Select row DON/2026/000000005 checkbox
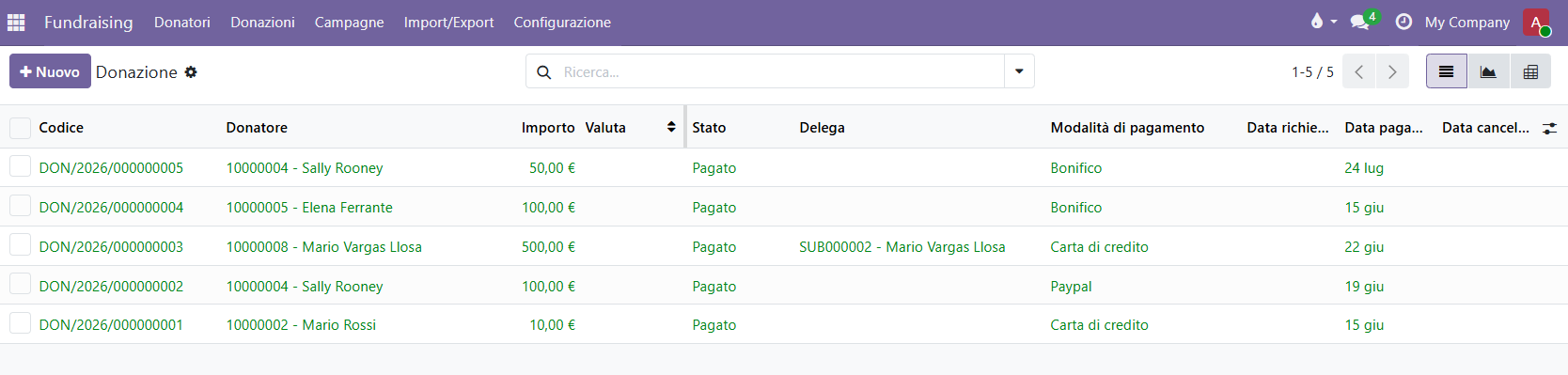This screenshot has height=375, width=1568. tap(20, 166)
